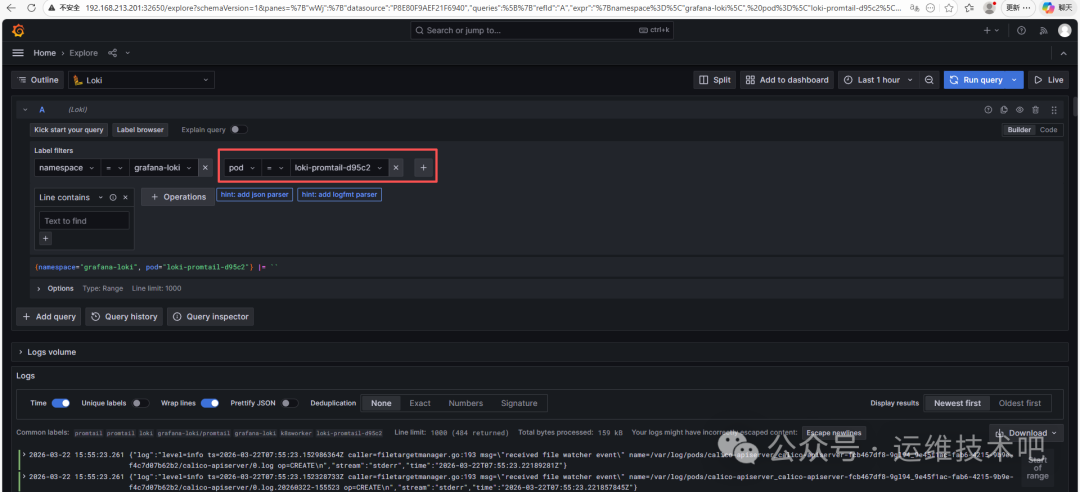Bookmark page with the star icon
Screen dimensions: 1080x492
(948, 8)
